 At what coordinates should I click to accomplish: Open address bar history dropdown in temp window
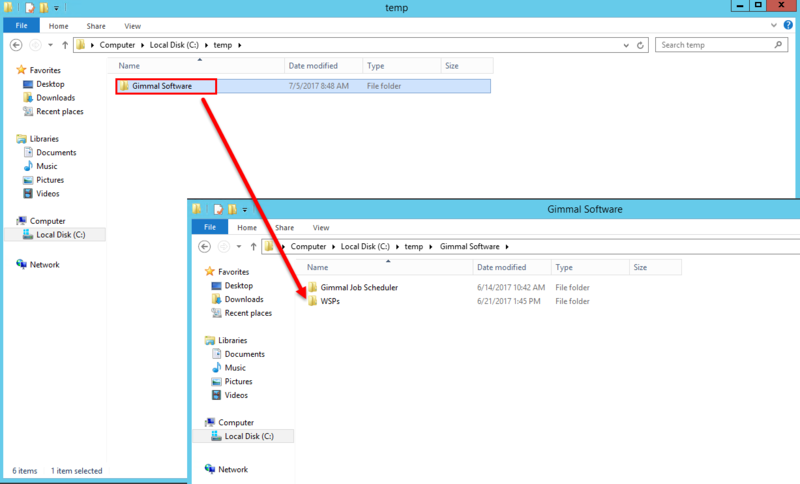[625, 45]
